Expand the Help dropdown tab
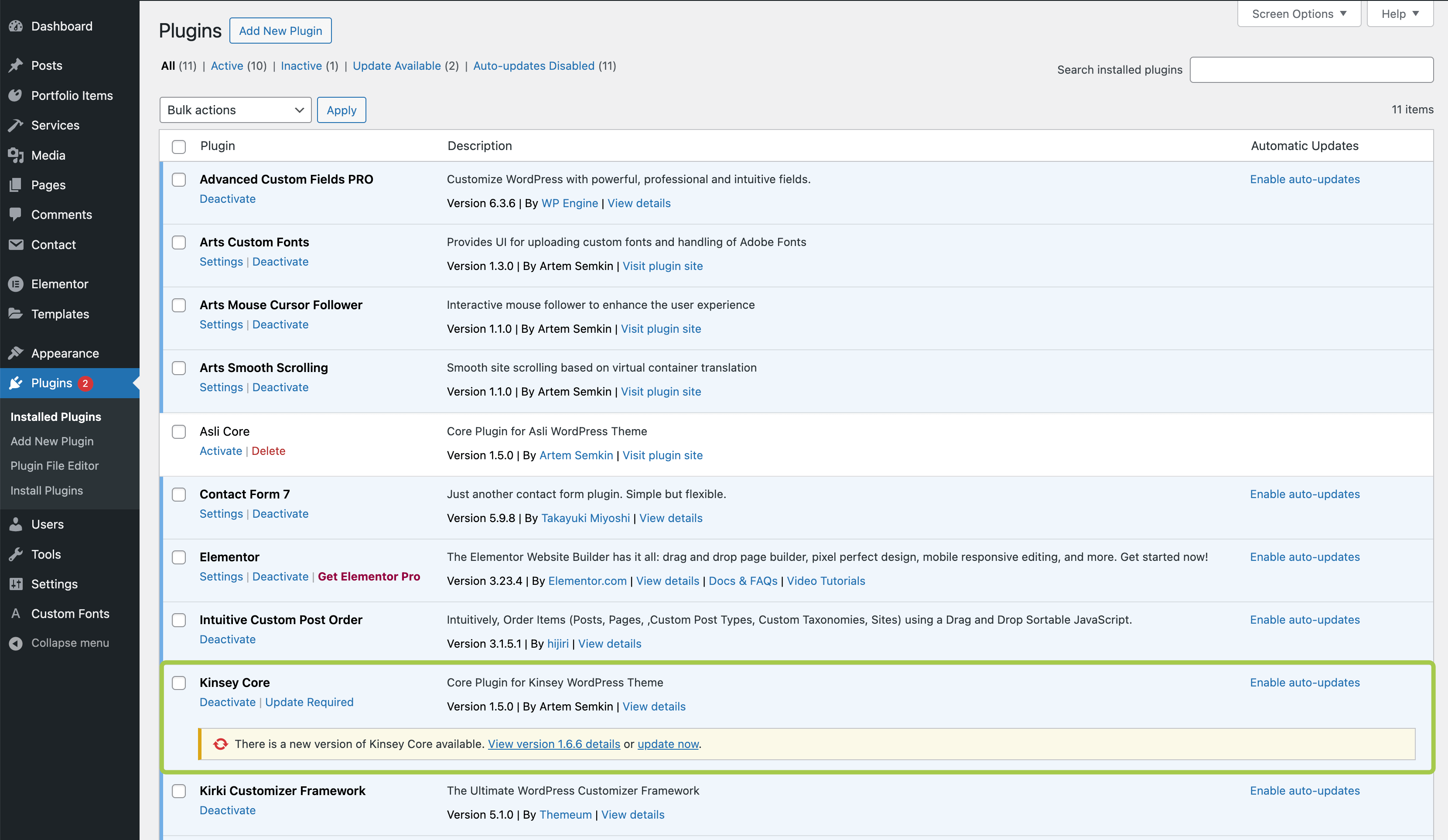 click(x=1400, y=14)
